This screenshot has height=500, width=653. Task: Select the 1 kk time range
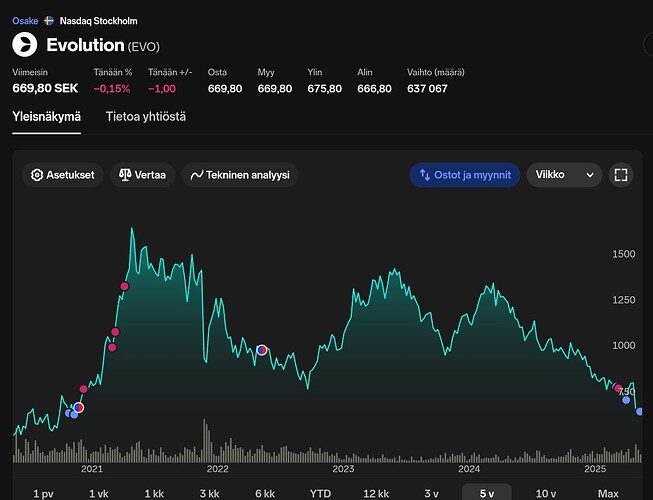(154, 494)
